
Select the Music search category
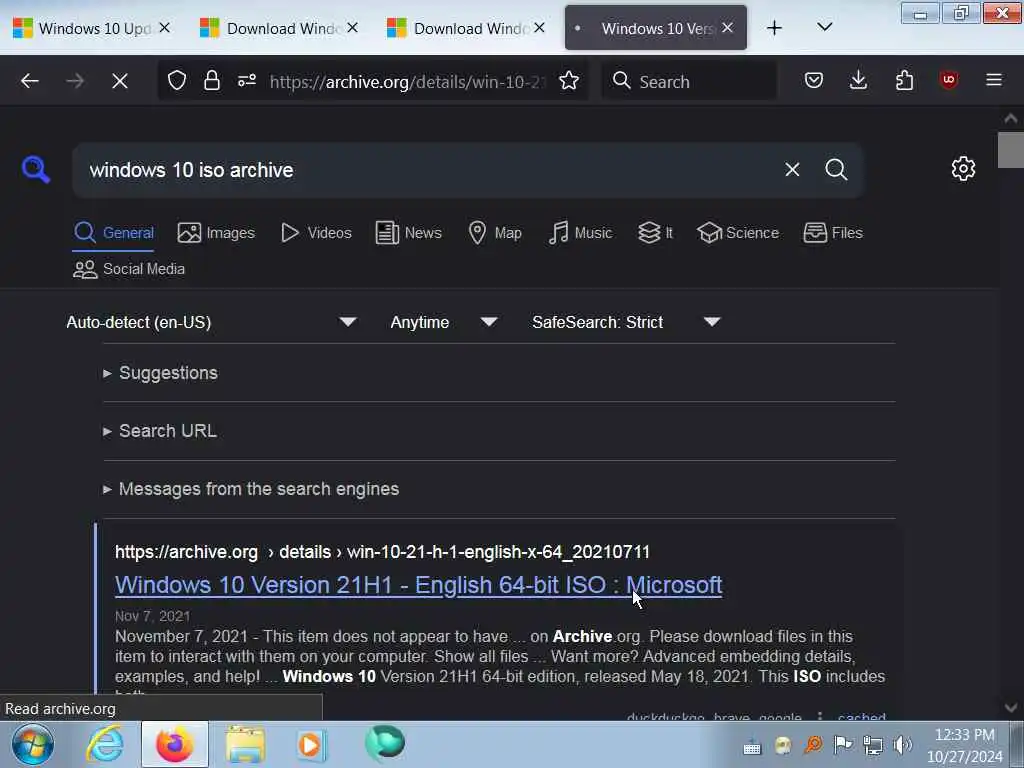(x=580, y=233)
